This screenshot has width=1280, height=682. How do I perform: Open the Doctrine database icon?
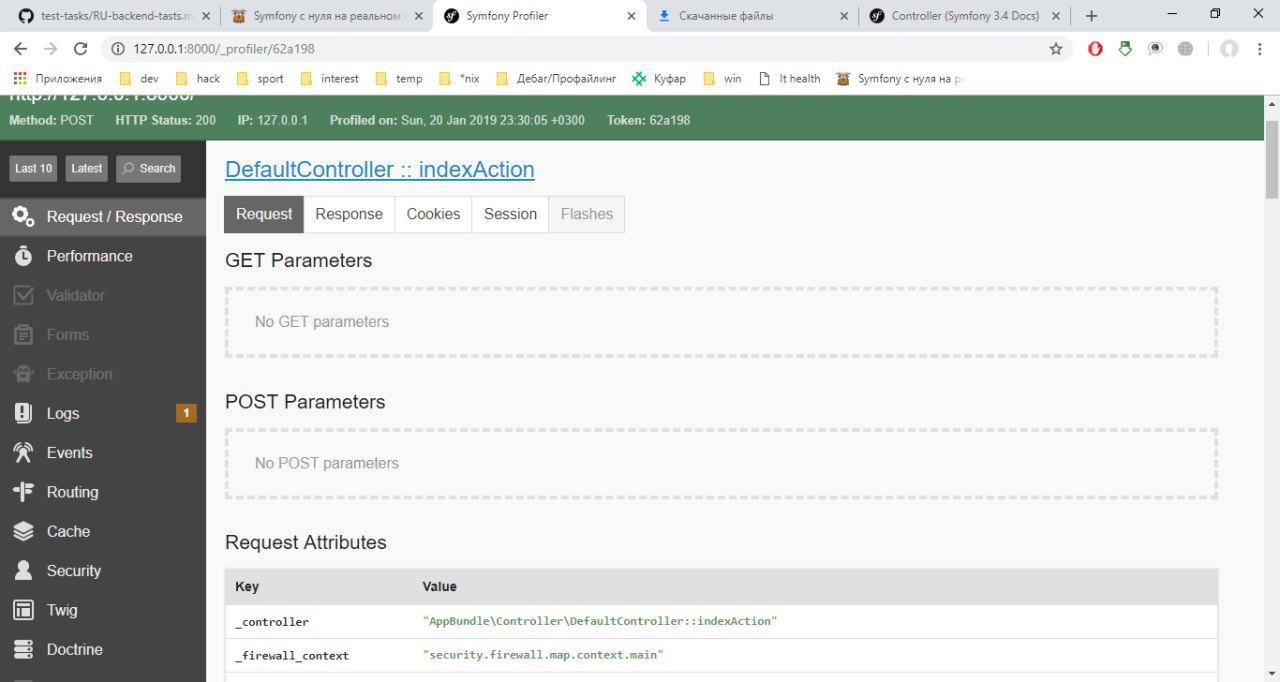point(23,649)
